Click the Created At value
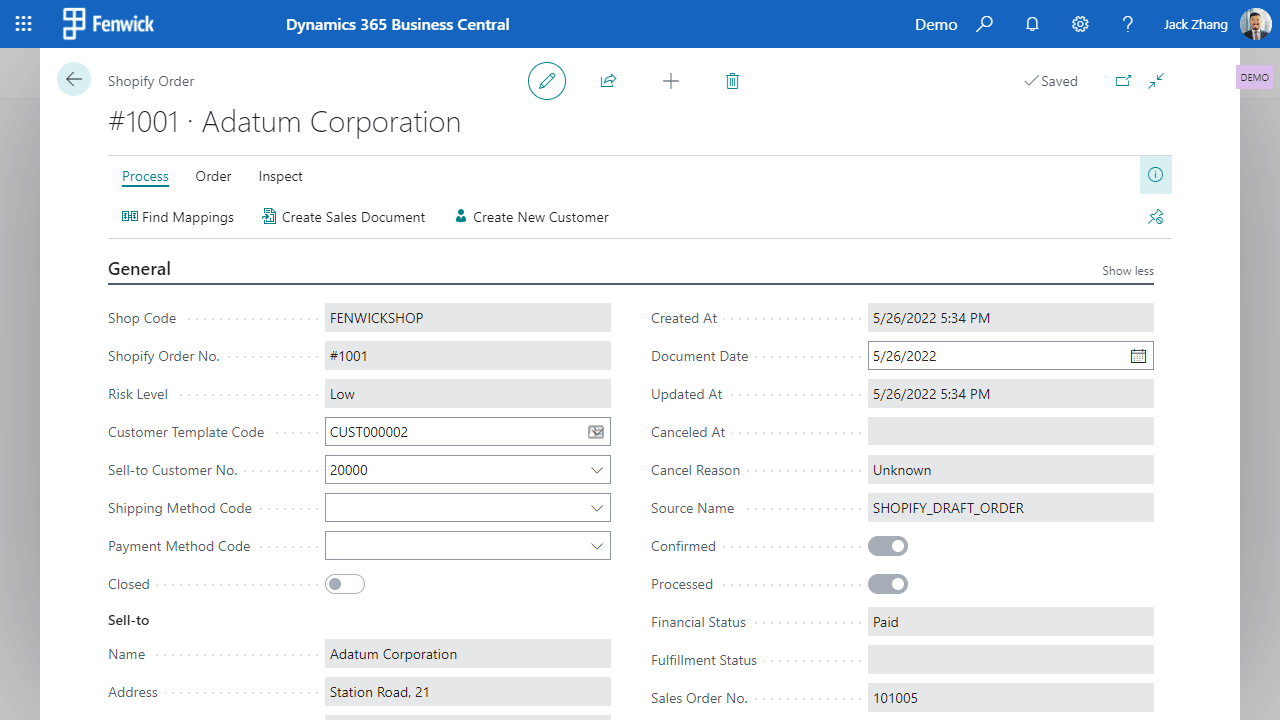The image size is (1280, 720). tap(1011, 318)
